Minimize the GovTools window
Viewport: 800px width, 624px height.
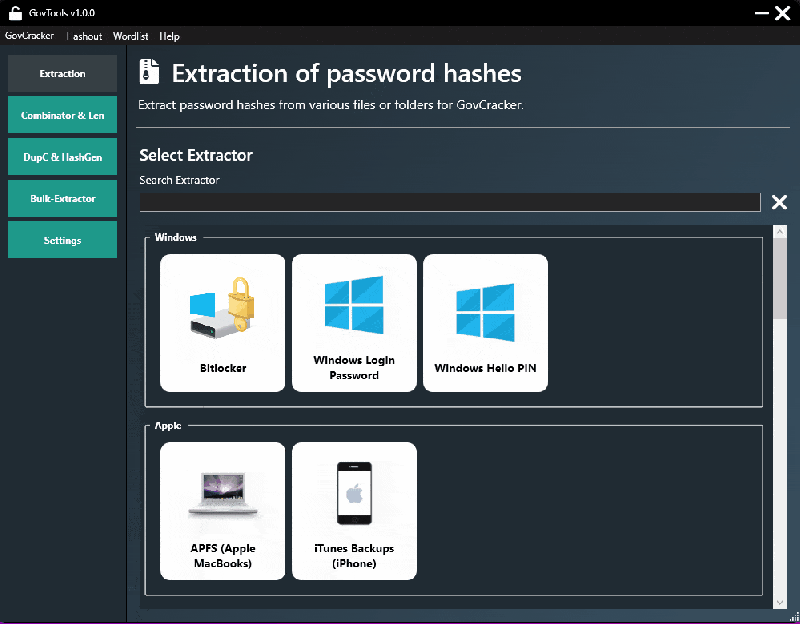[x=761, y=13]
